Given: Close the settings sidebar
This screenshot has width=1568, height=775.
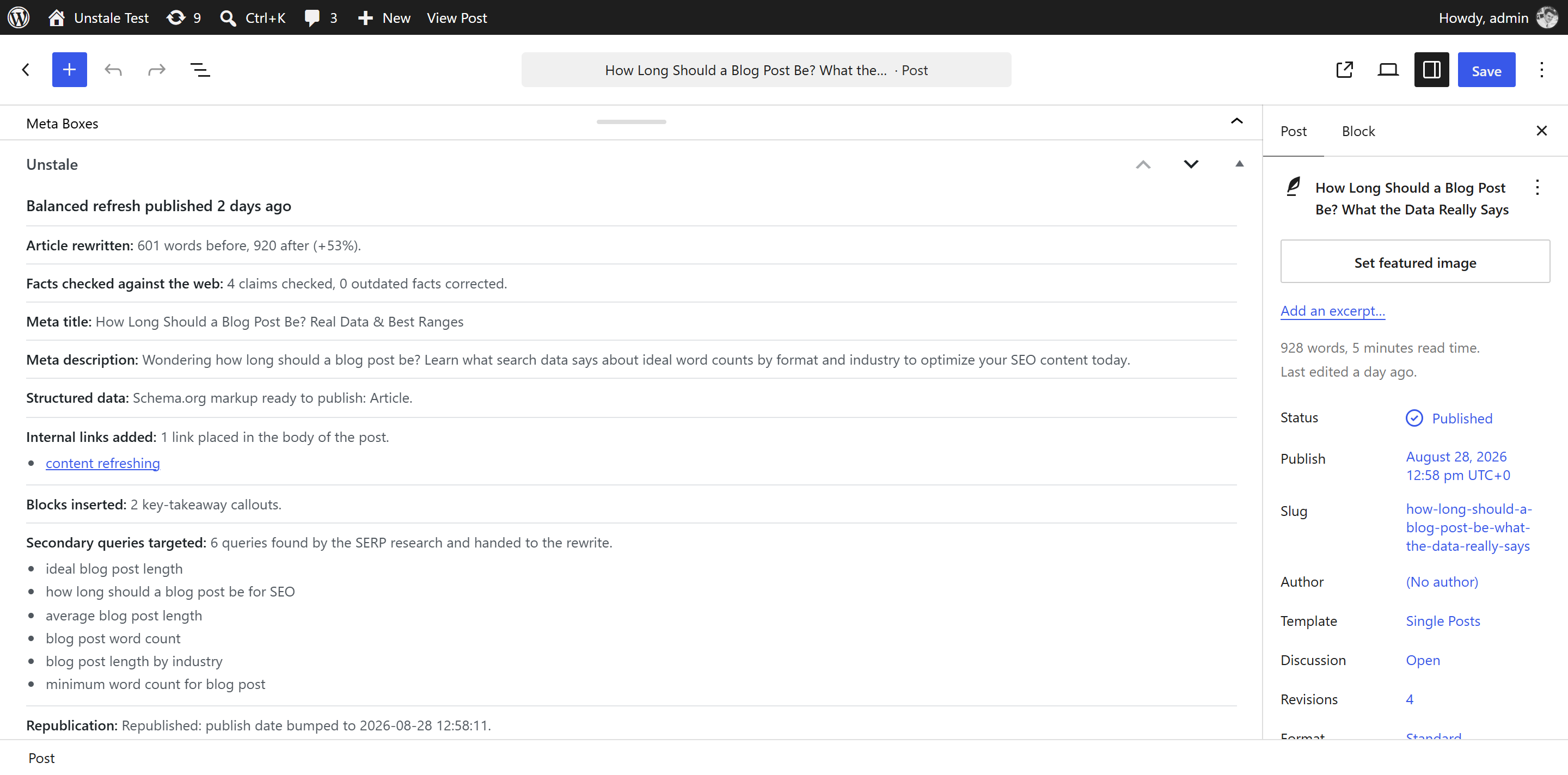Looking at the screenshot, I should click(x=1541, y=131).
